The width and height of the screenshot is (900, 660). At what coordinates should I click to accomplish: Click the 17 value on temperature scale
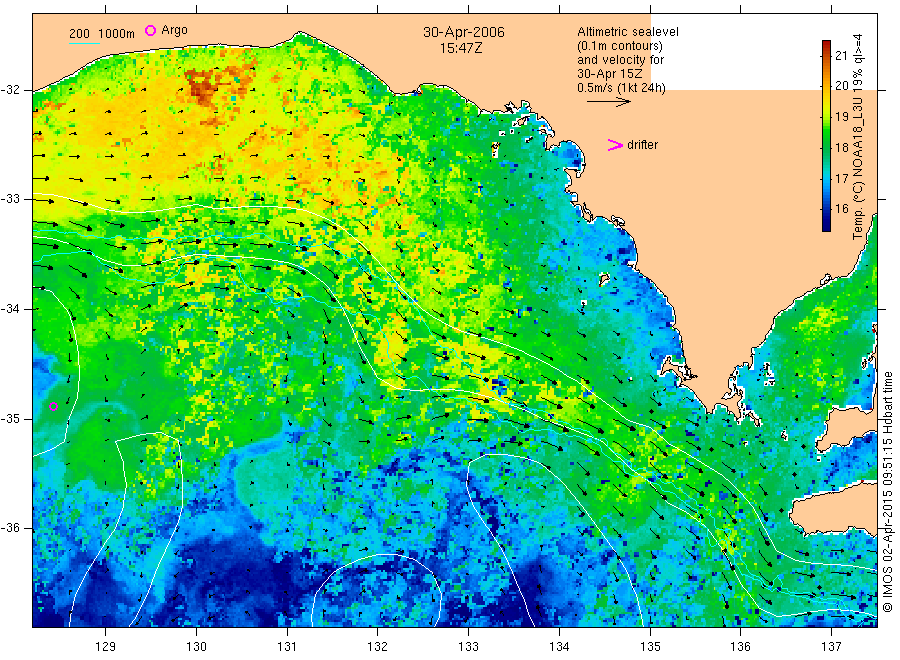841,178
